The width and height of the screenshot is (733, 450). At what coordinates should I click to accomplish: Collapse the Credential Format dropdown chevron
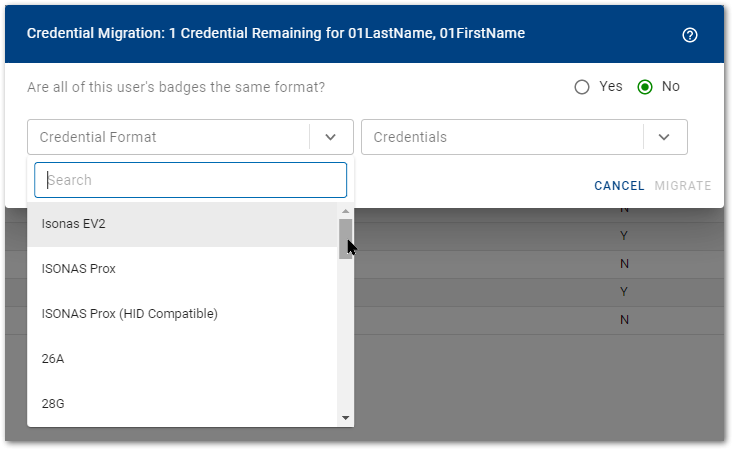331,137
